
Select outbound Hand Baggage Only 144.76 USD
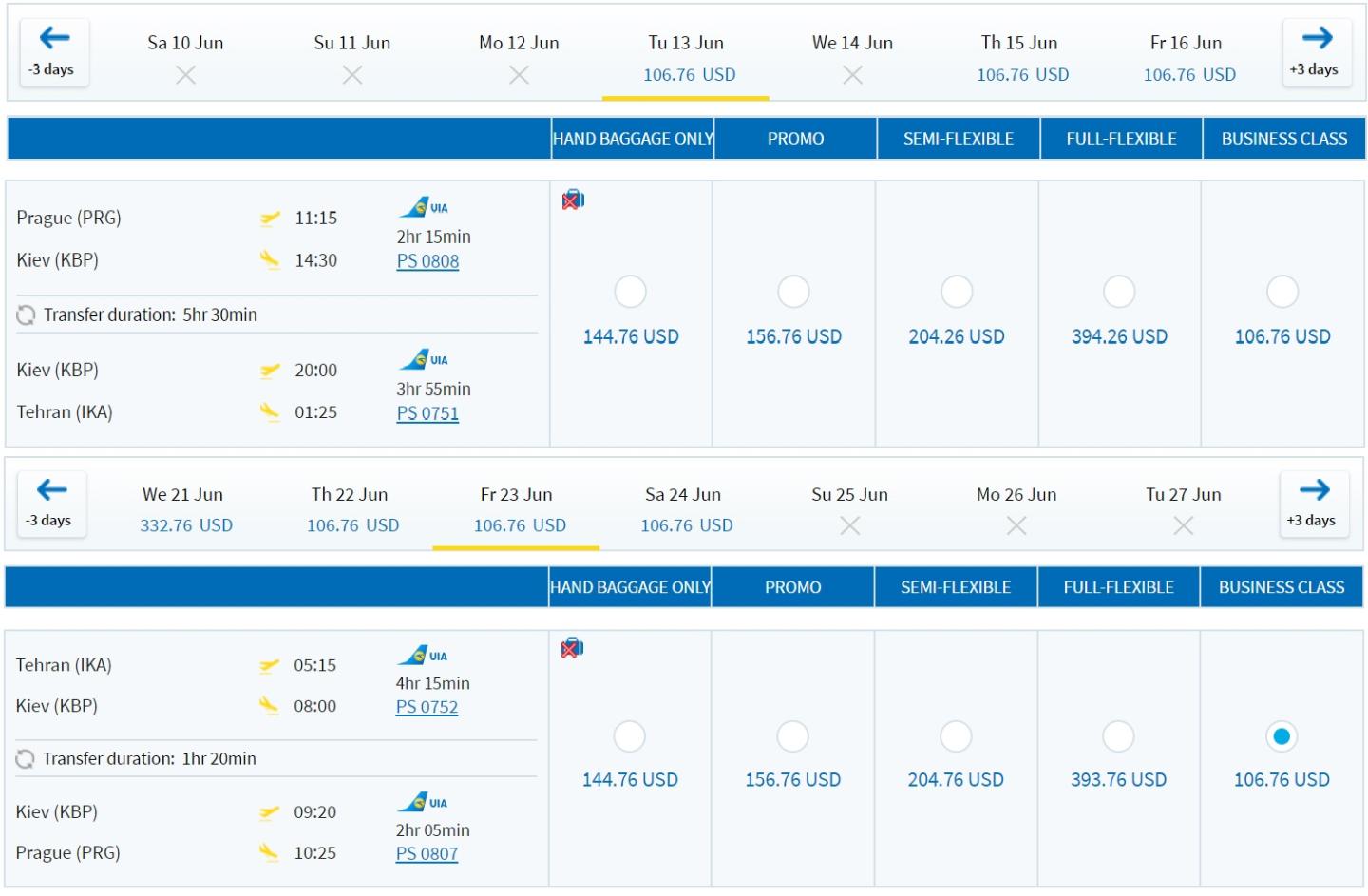coord(631,292)
